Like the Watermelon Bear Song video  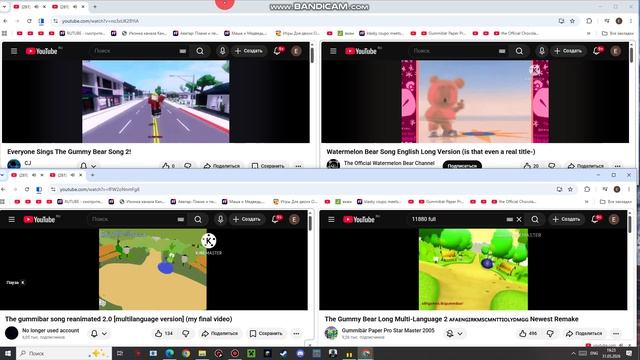point(531,166)
